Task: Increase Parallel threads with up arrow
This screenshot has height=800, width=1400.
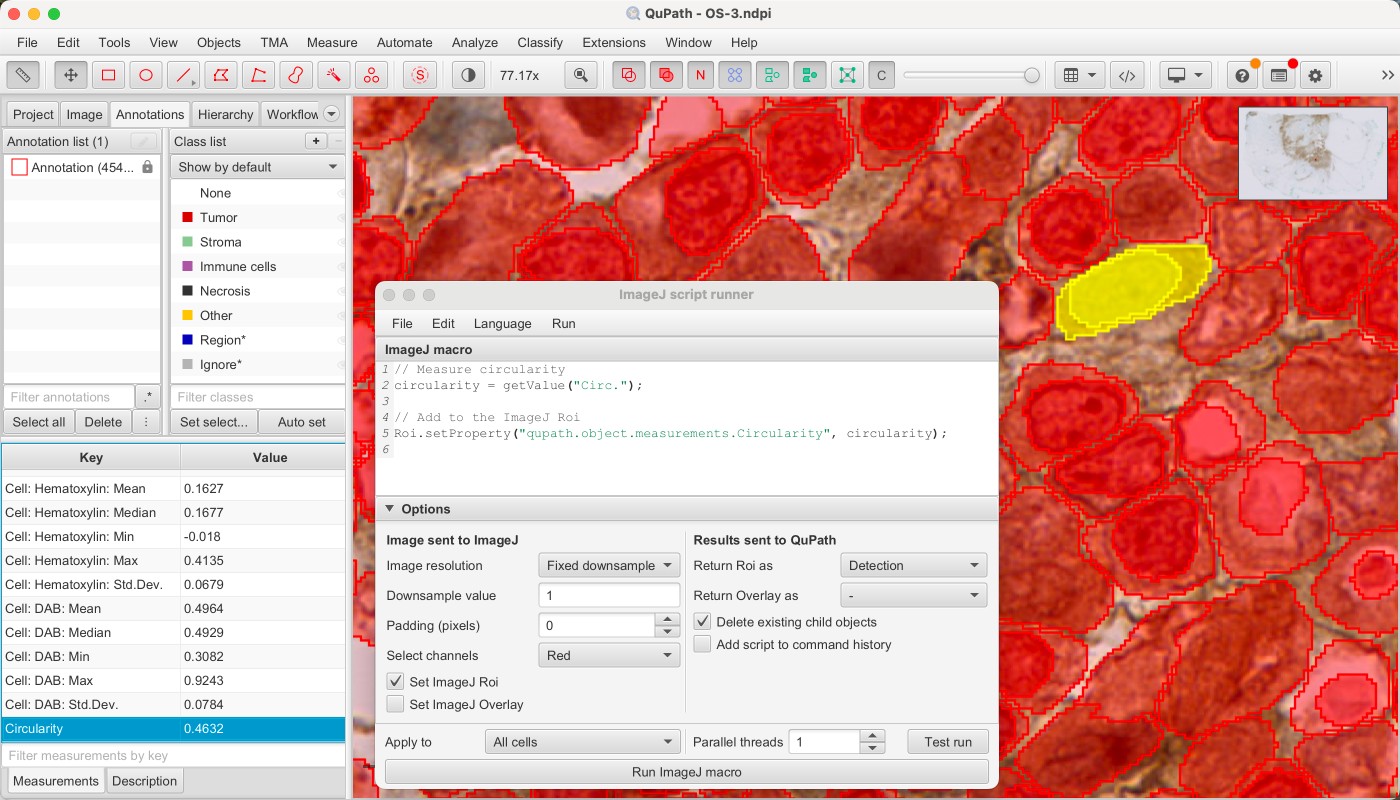Action: click(x=873, y=736)
